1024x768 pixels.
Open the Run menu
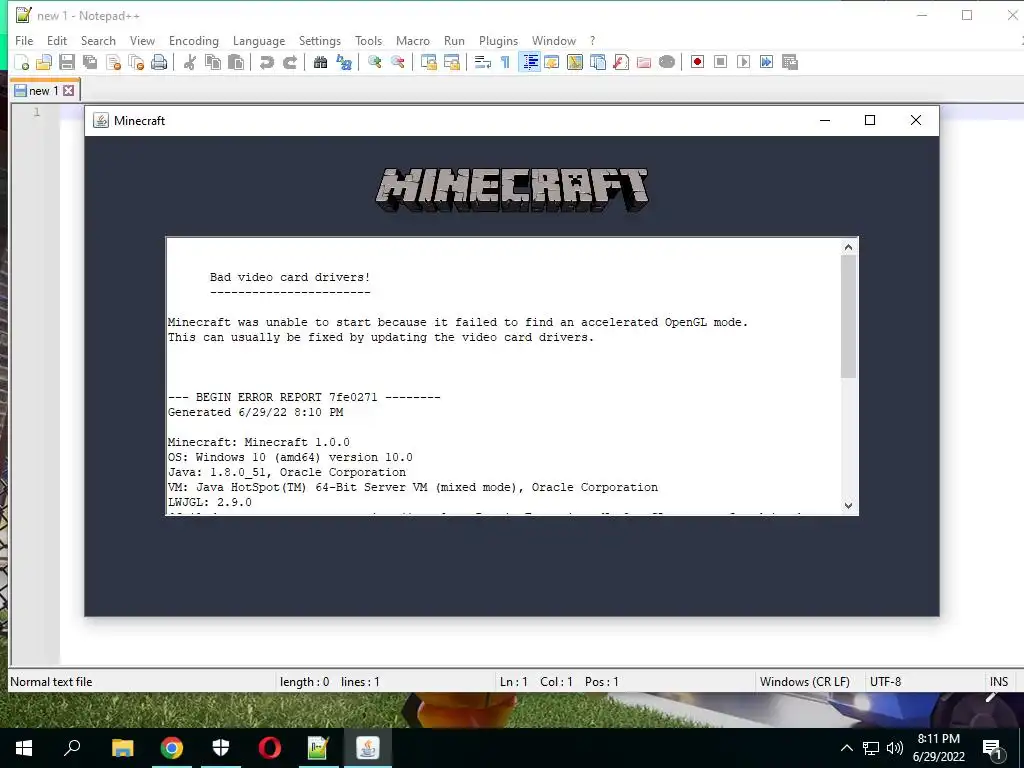pos(454,40)
